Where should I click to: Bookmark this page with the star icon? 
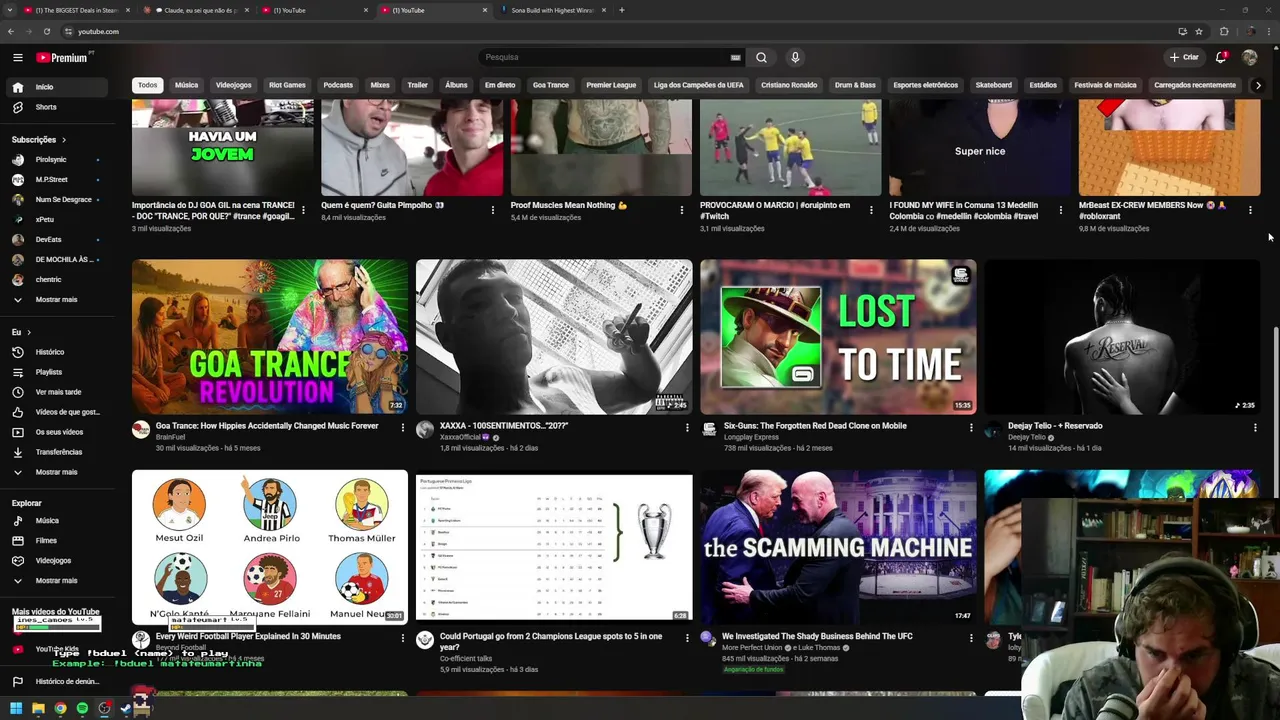click(1199, 31)
